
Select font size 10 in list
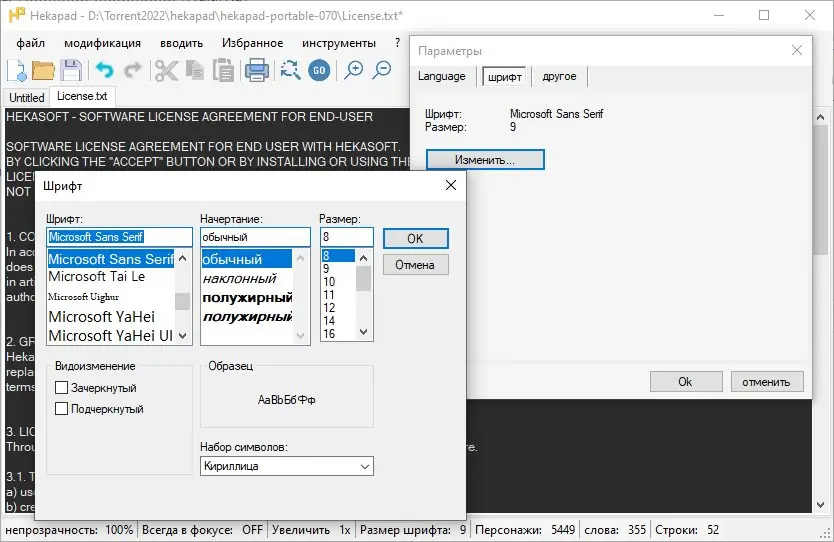tap(338, 282)
